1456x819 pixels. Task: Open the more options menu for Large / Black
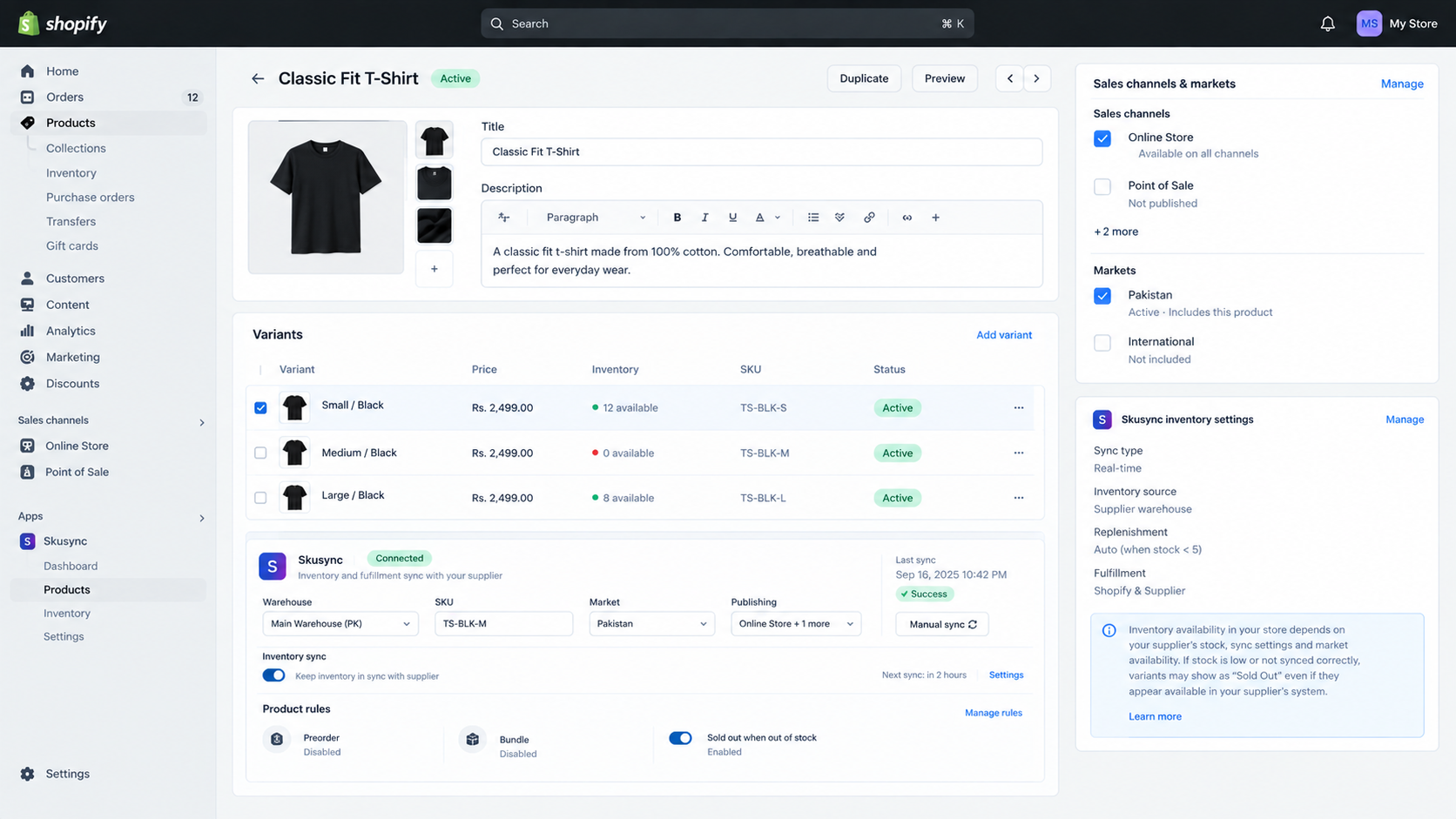(x=1019, y=498)
